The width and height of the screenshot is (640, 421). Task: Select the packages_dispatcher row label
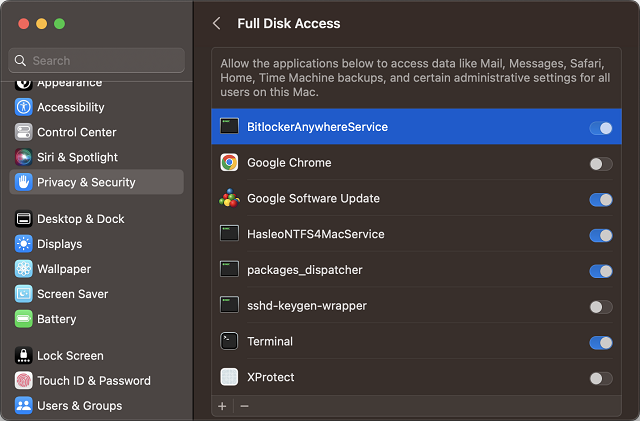pyautogui.click(x=305, y=270)
